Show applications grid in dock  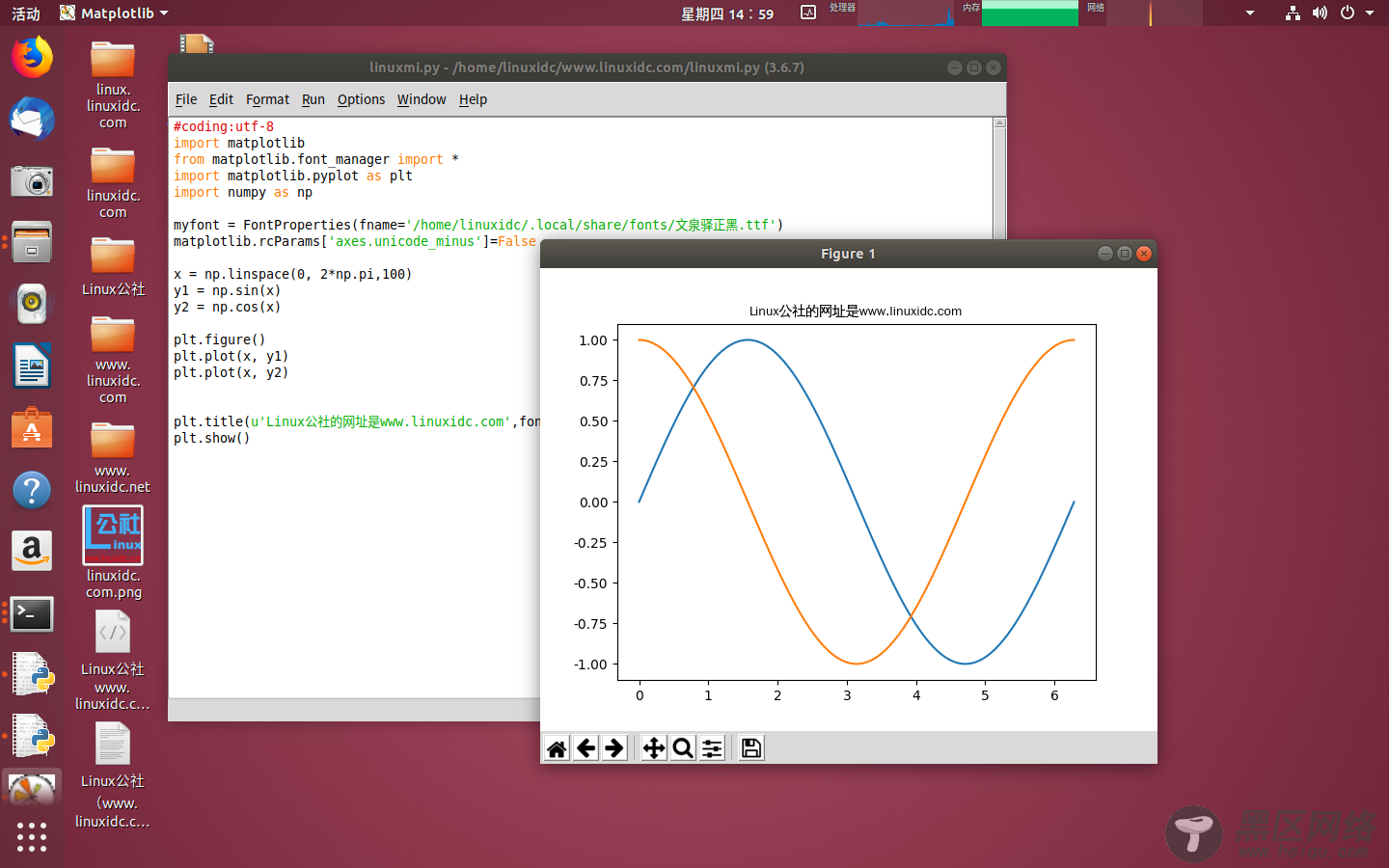32,836
